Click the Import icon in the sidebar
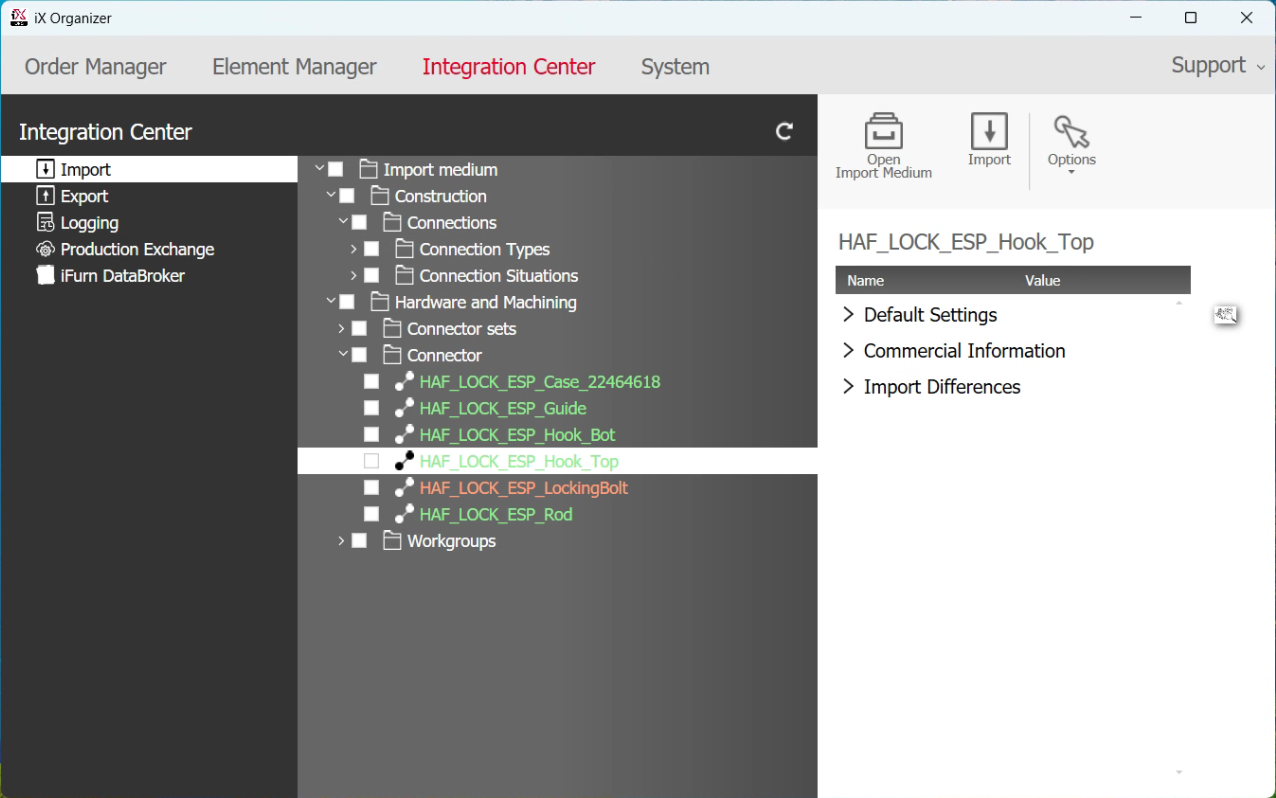Viewport: 1276px width, 798px height. tap(45, 169)
